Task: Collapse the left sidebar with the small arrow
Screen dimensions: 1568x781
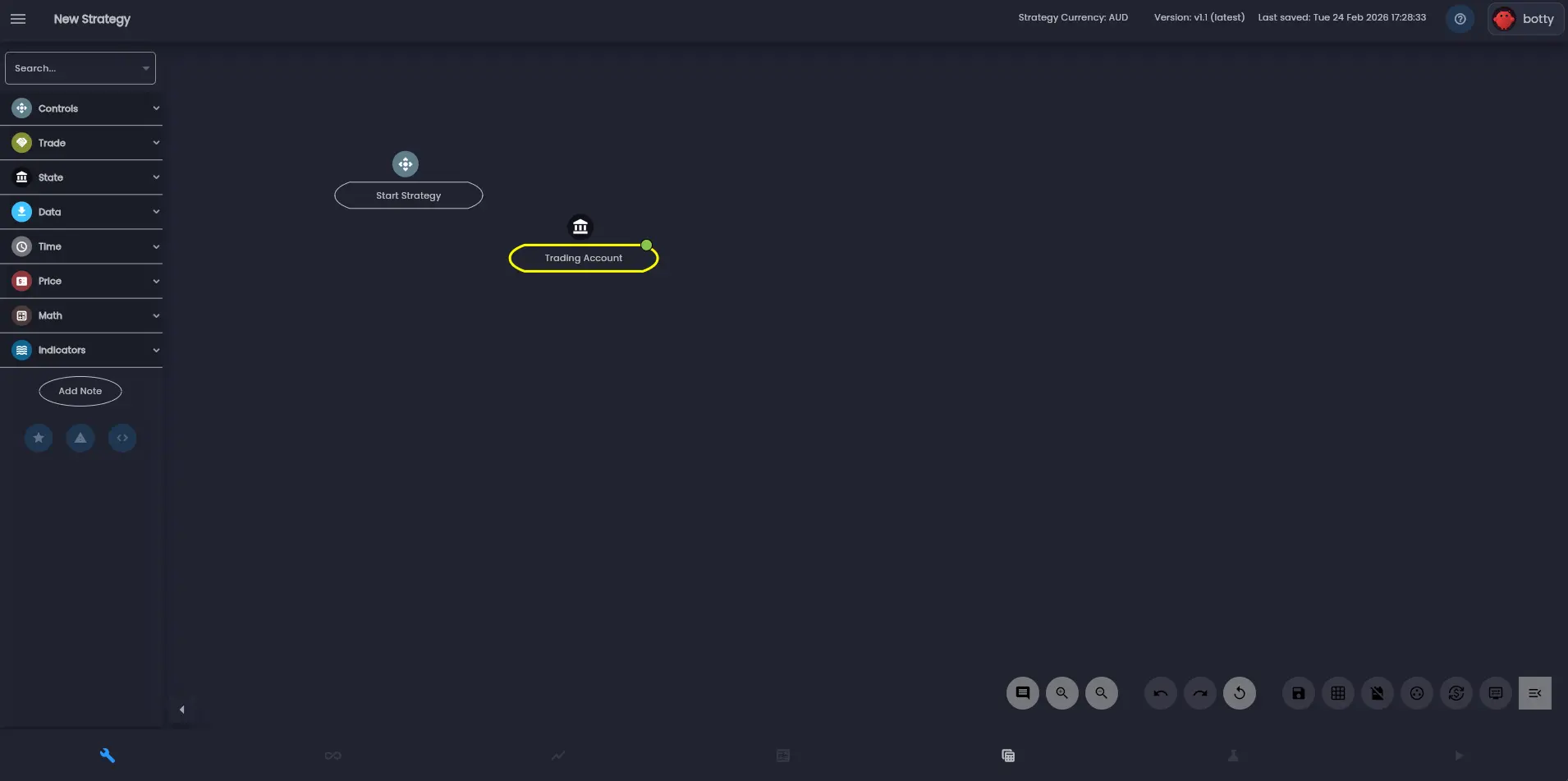Action: tap(181, 709)
